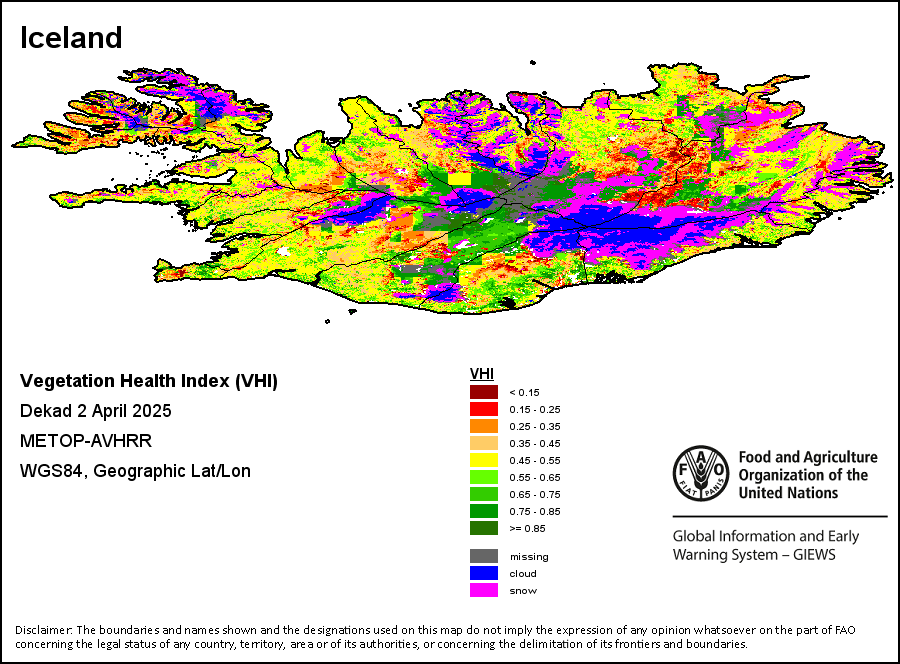900x664 pixels.
Task: Click the gray missing legend swatch
Action: (x=484, y=556)
